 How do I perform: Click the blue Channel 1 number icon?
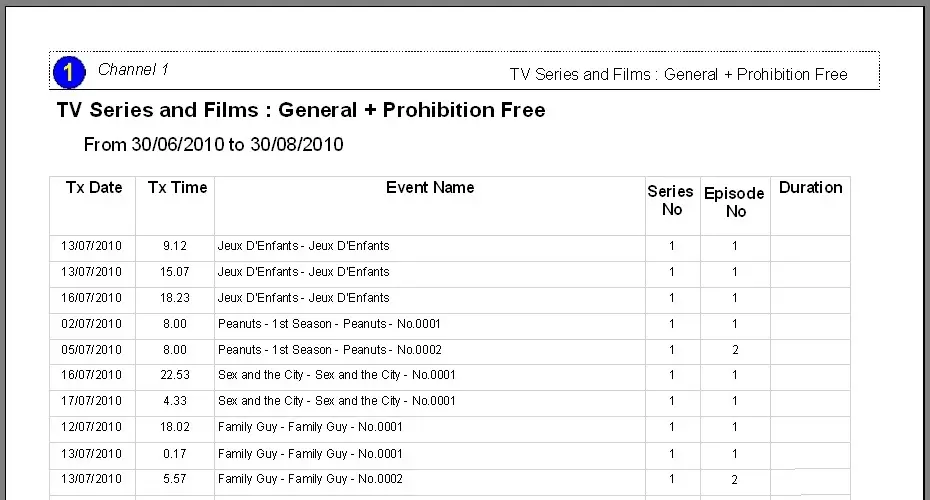(67, 72)
